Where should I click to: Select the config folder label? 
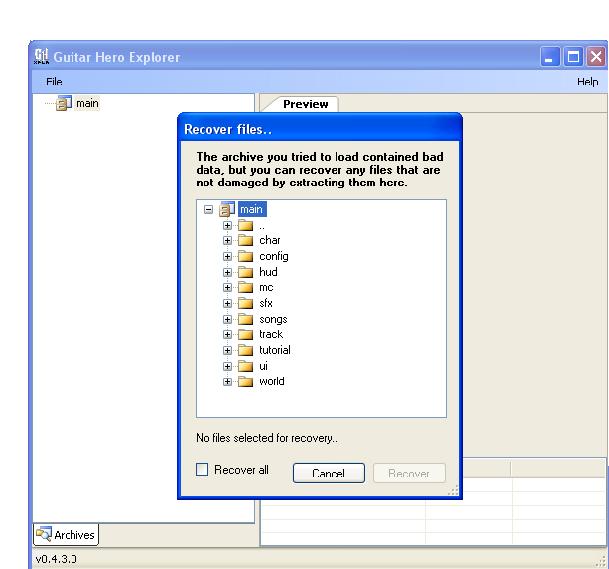[274, 257]
